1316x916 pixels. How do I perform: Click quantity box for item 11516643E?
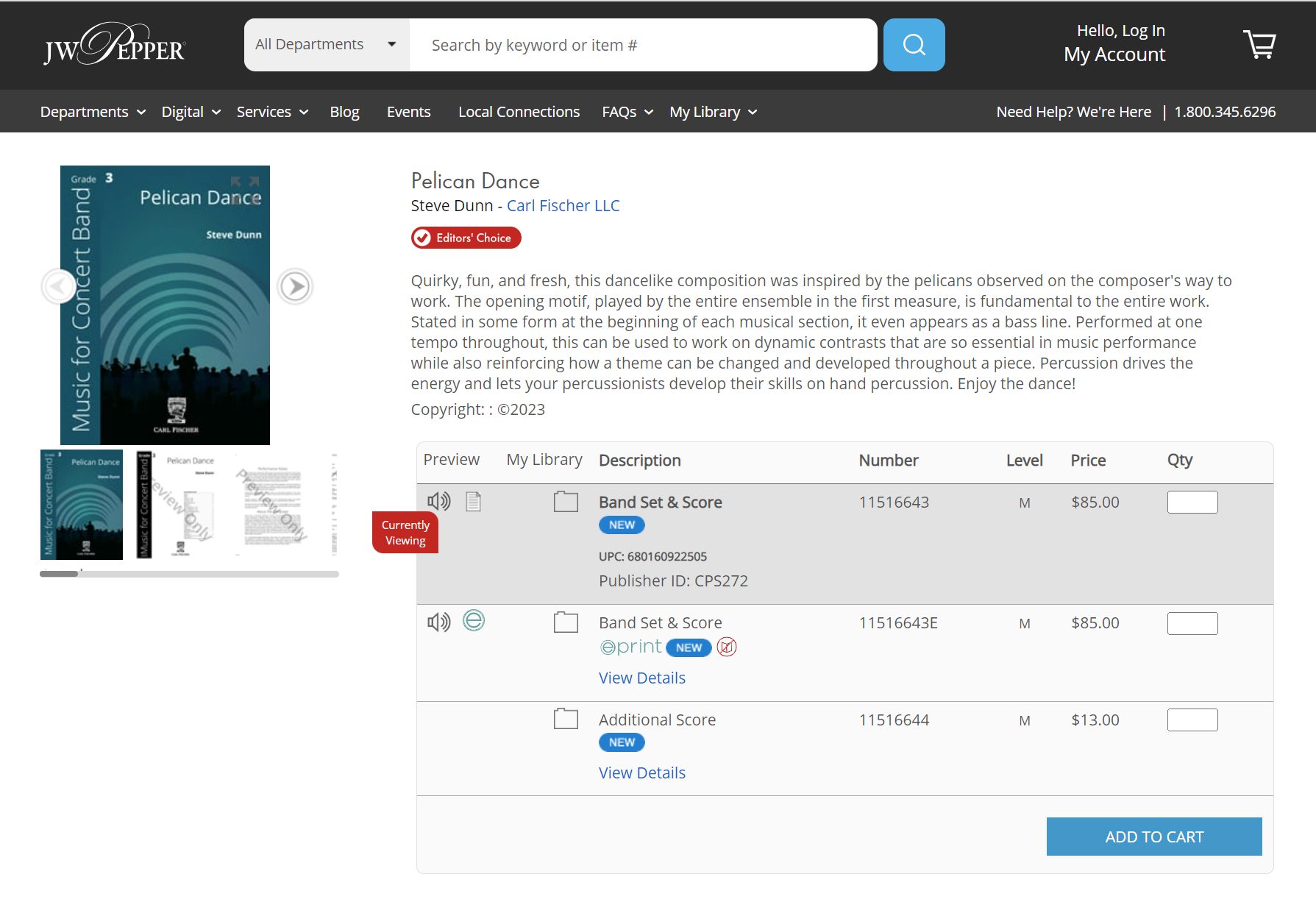click(x=1192, y=623)
